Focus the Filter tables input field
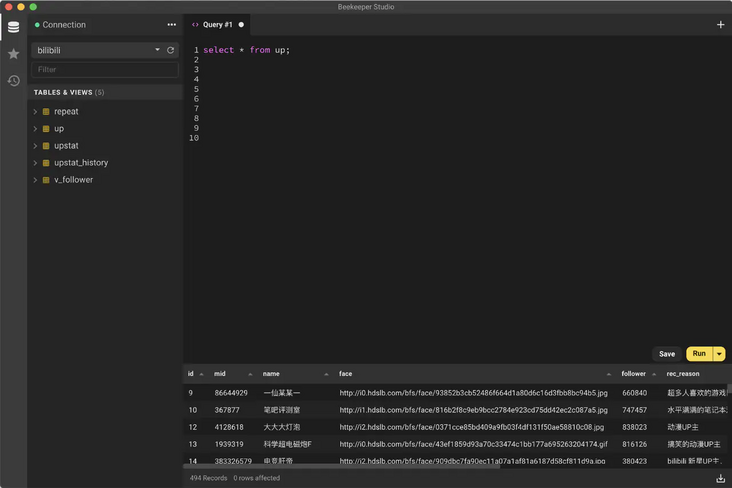732x488 pixels. coord(105,70)
